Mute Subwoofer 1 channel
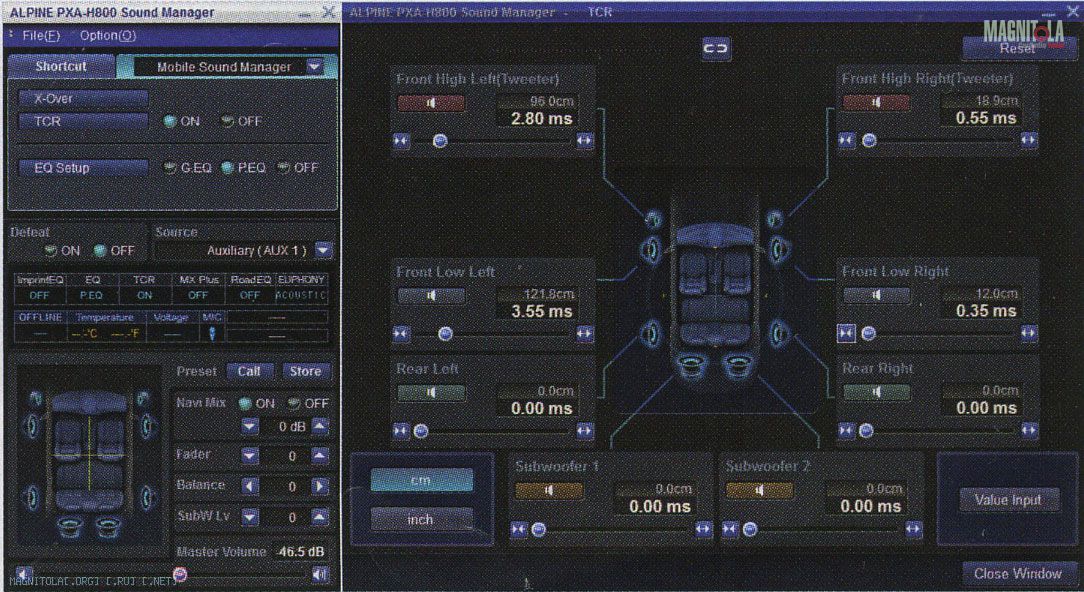 pyautogui.click(x=549, y=491)
